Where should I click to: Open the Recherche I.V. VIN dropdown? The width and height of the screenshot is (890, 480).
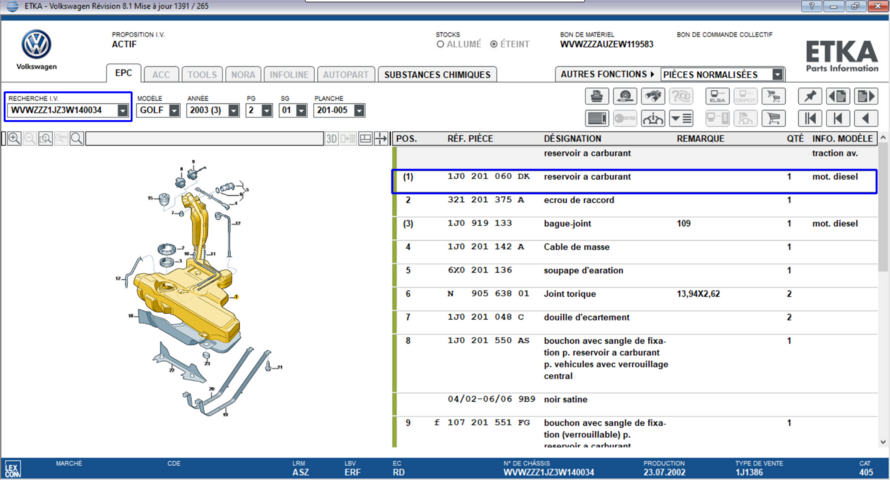pos(123,110)
